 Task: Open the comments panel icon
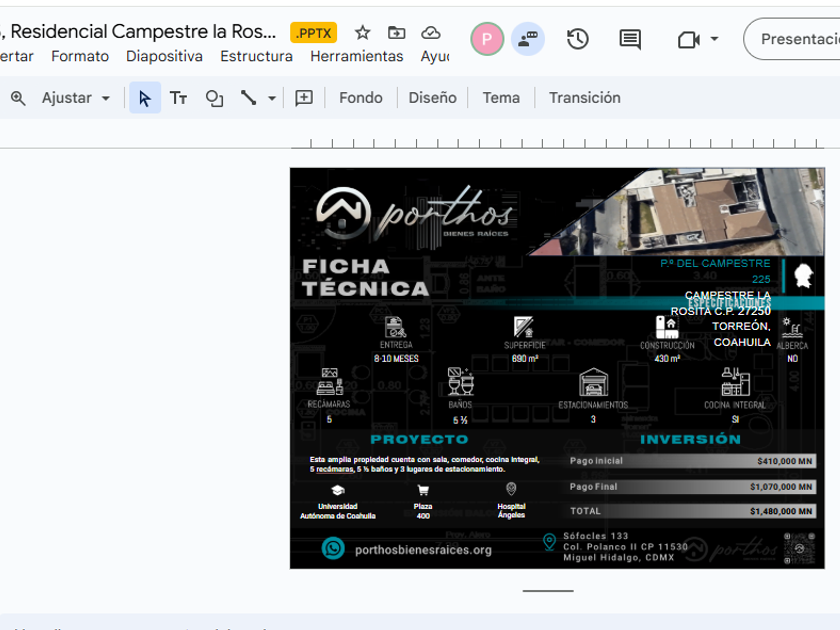(x=630, y=39)
